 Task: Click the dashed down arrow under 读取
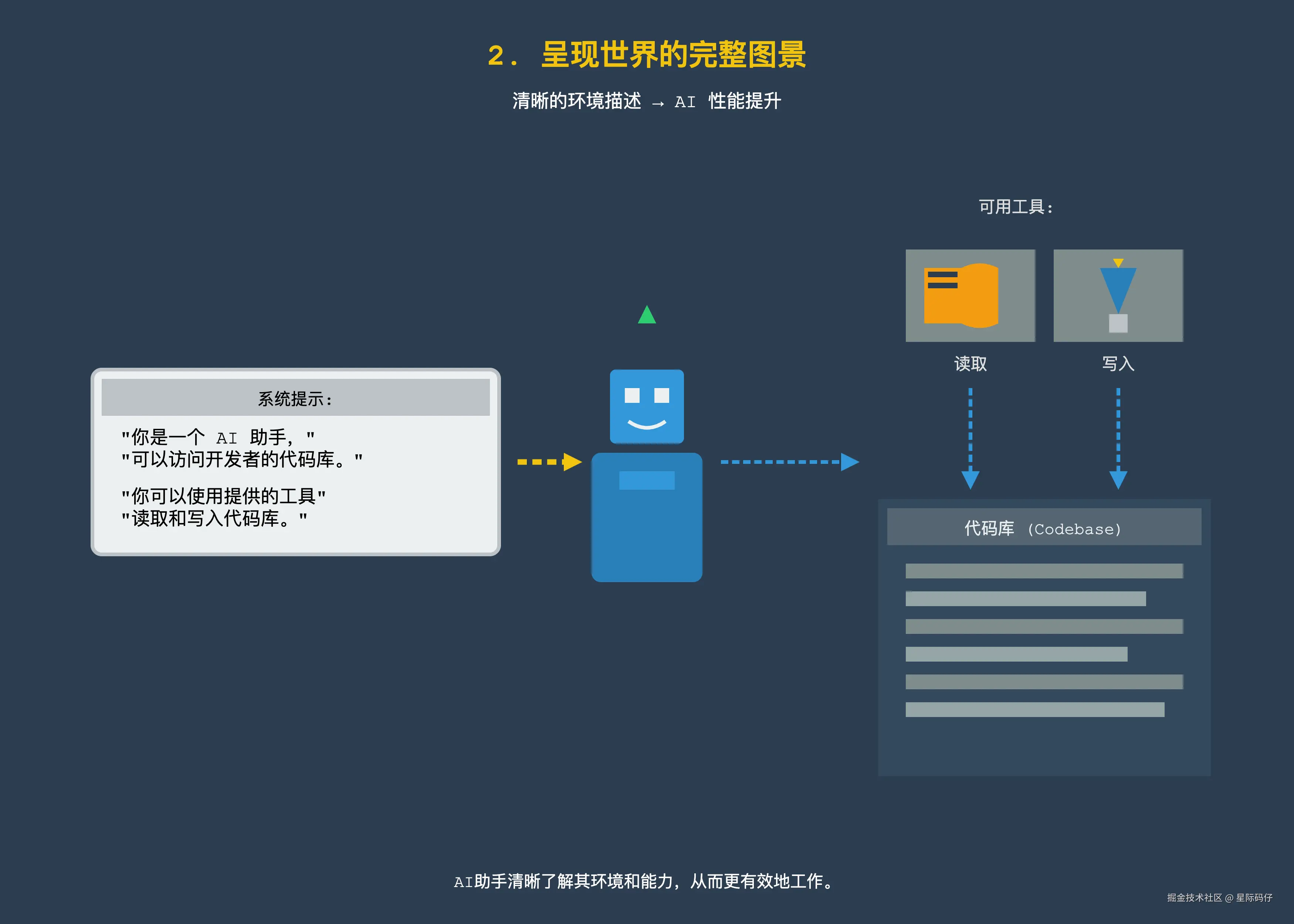970,437
